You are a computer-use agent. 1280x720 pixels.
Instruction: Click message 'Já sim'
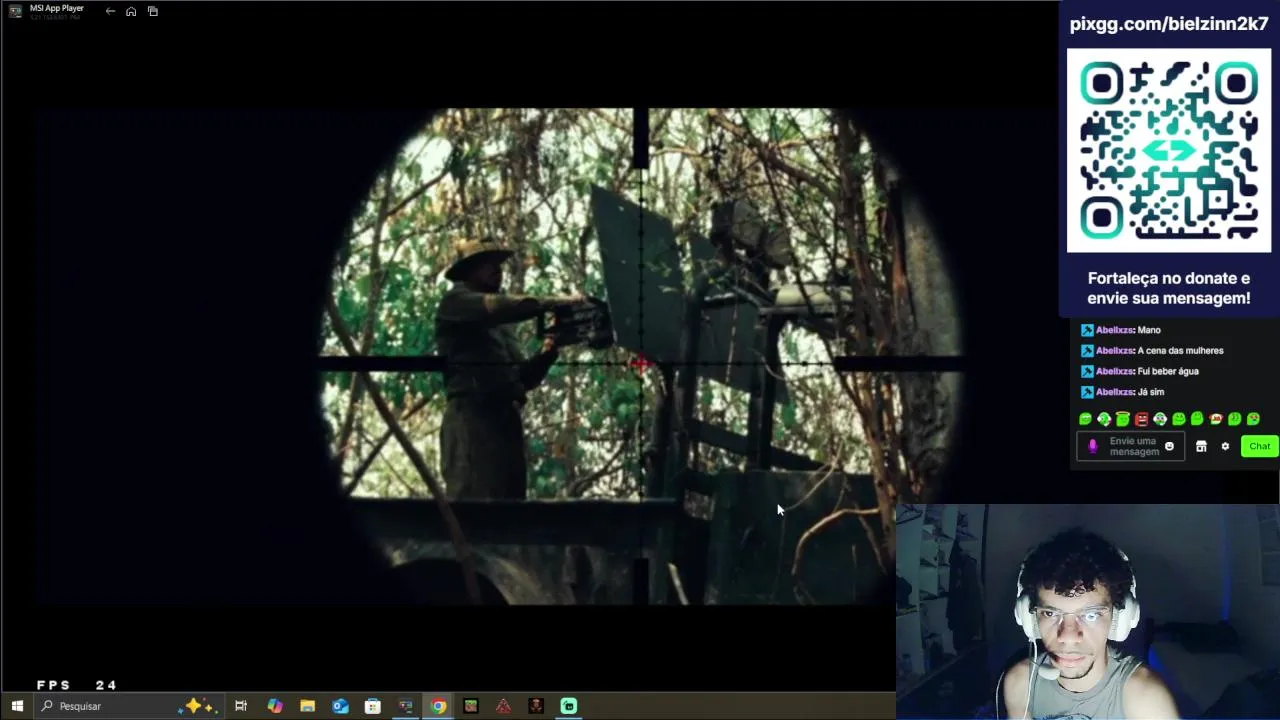pyautogui.click(x=1151, y=392)
